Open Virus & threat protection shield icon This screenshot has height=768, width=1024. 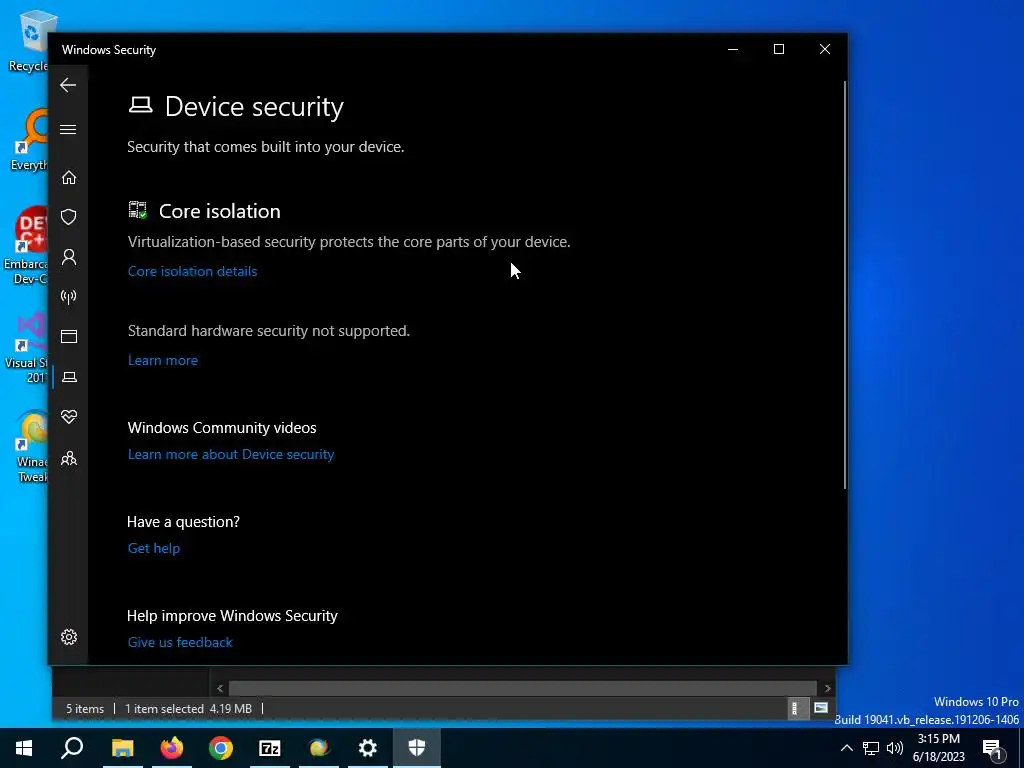[69, 217]
